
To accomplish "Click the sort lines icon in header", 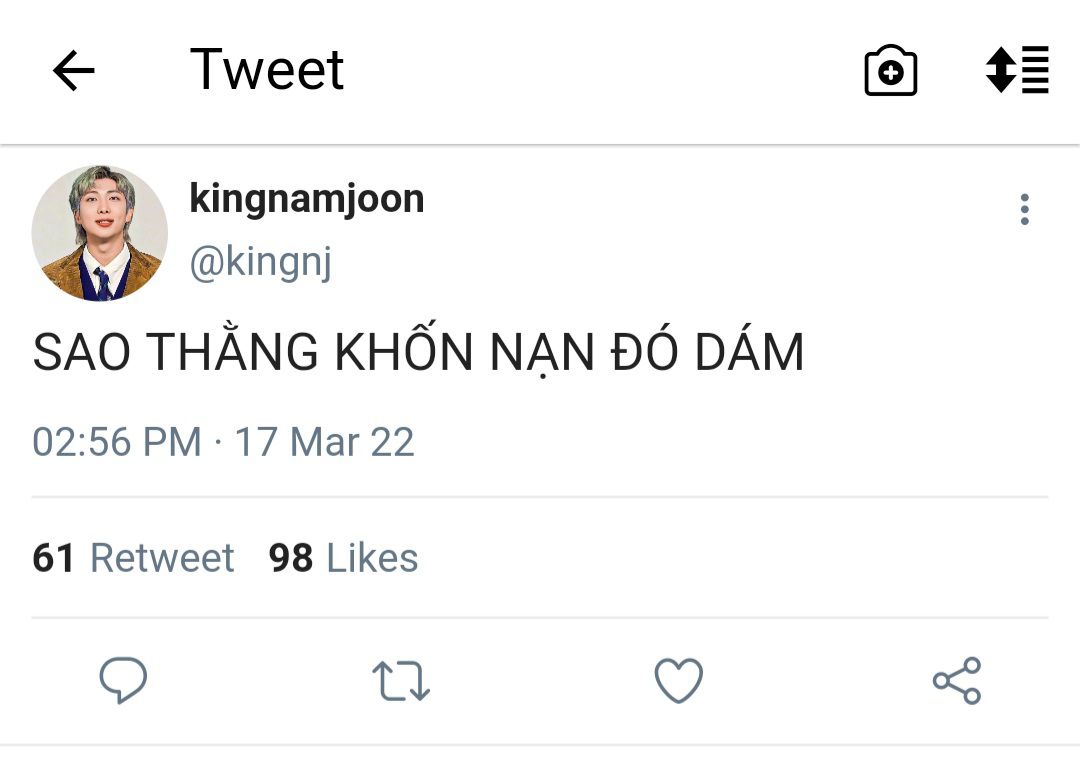I will (x=1017, y=70).
